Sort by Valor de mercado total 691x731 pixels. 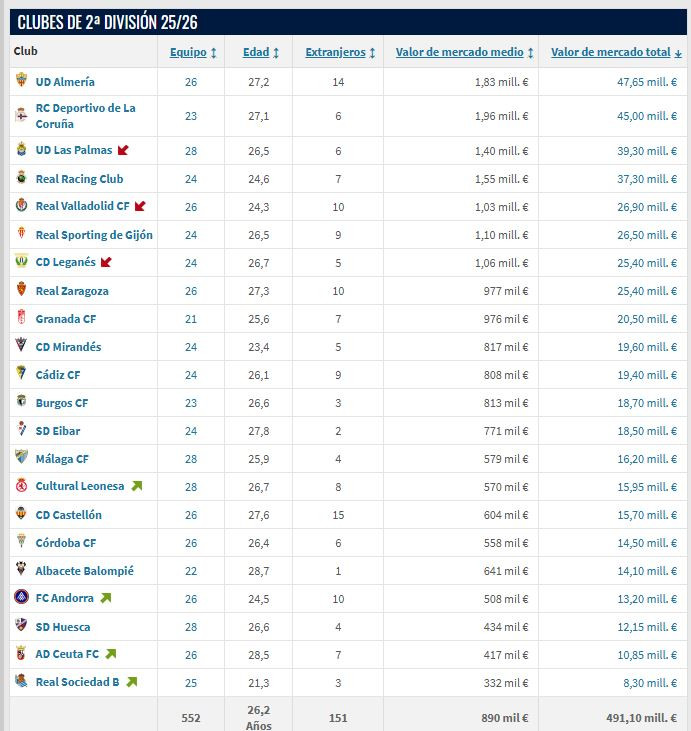coord(616,52)
